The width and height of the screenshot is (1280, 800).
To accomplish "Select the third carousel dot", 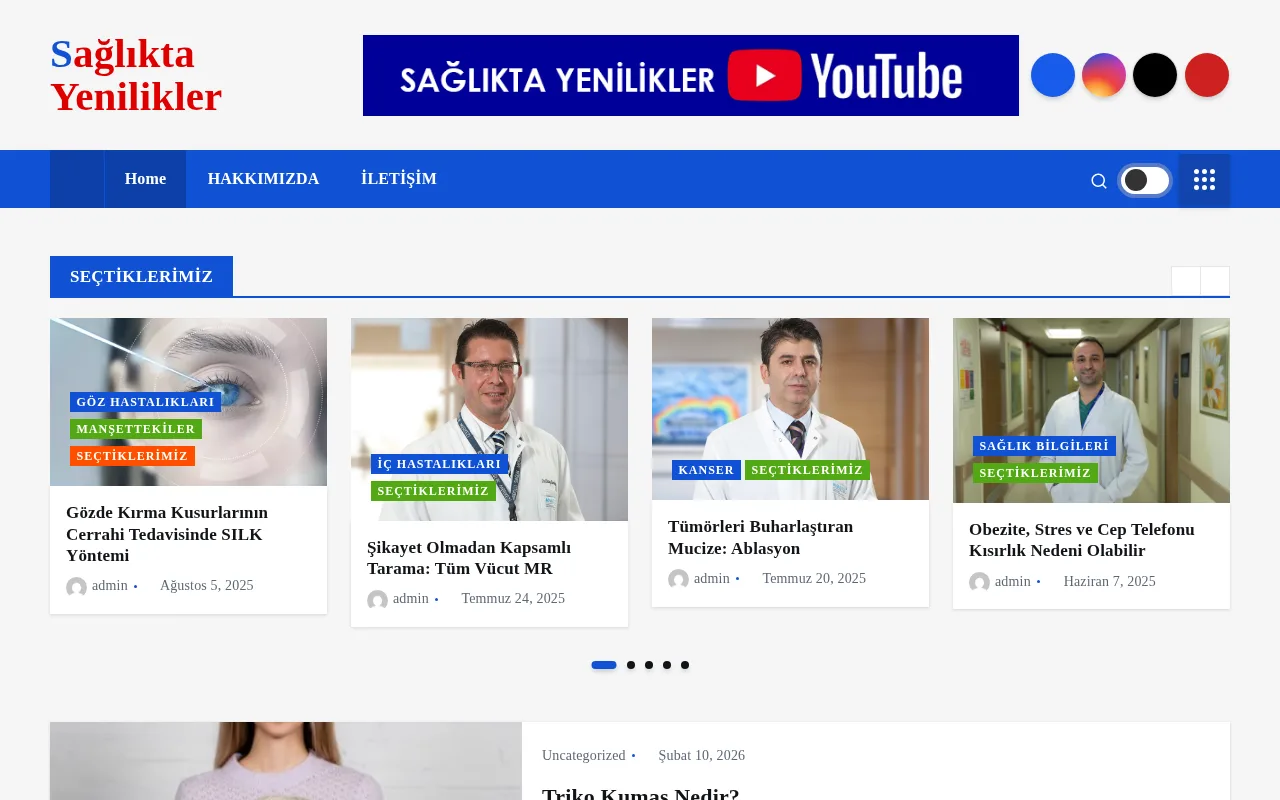I will click(x=649, y=665).
